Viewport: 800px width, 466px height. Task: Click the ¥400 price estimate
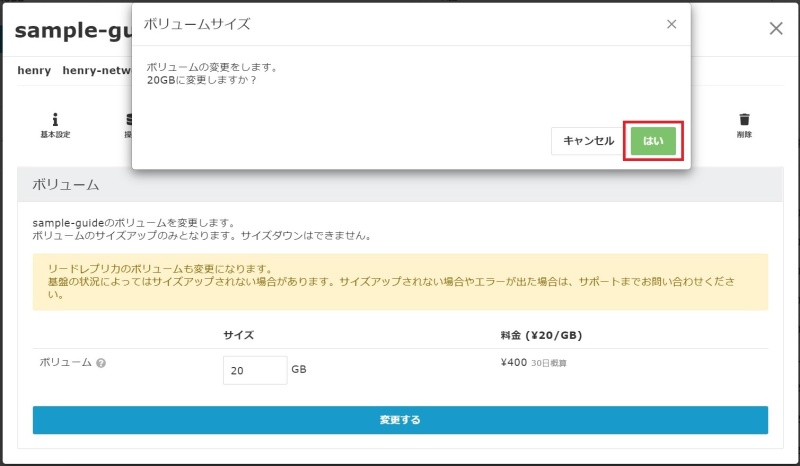coord(511,362)
